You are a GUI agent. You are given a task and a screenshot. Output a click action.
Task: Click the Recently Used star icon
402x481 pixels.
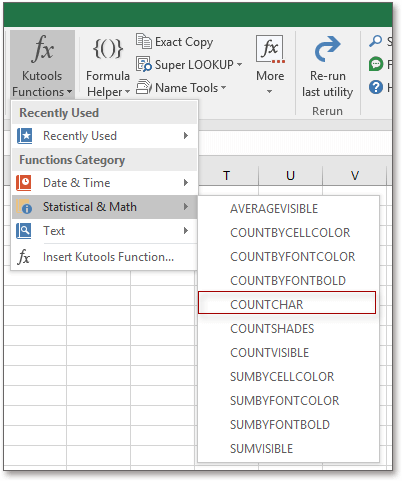(x=24, y=136)
